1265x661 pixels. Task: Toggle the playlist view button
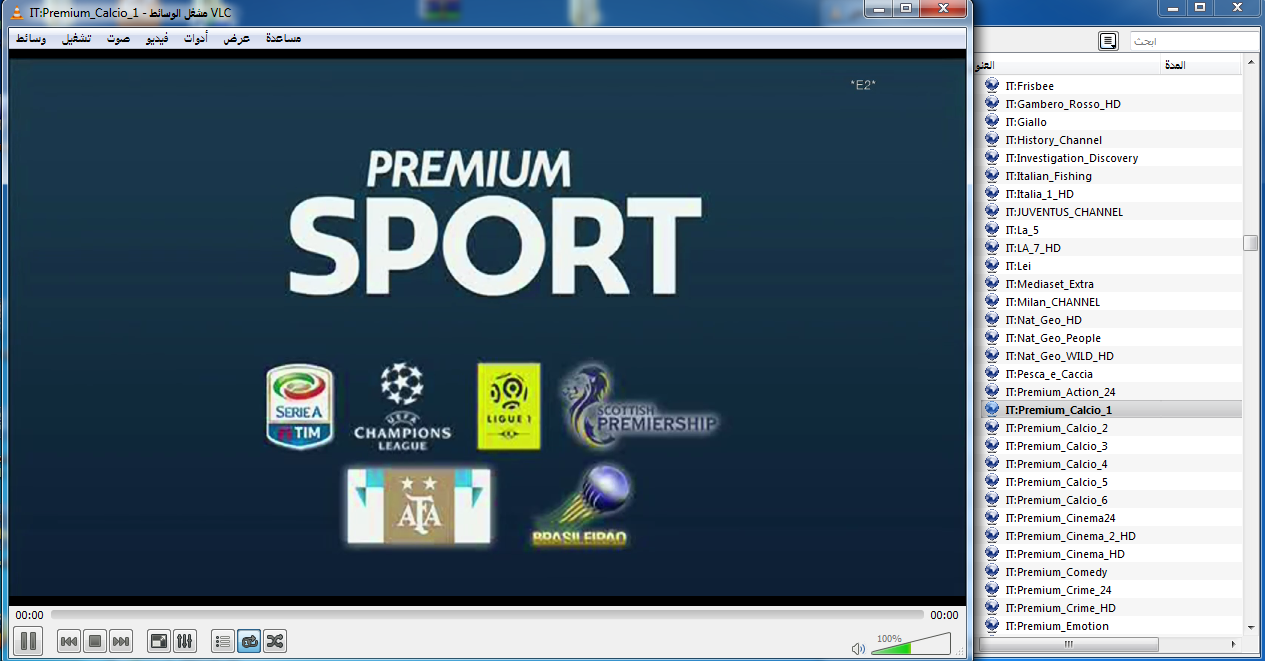pos(223,641)
